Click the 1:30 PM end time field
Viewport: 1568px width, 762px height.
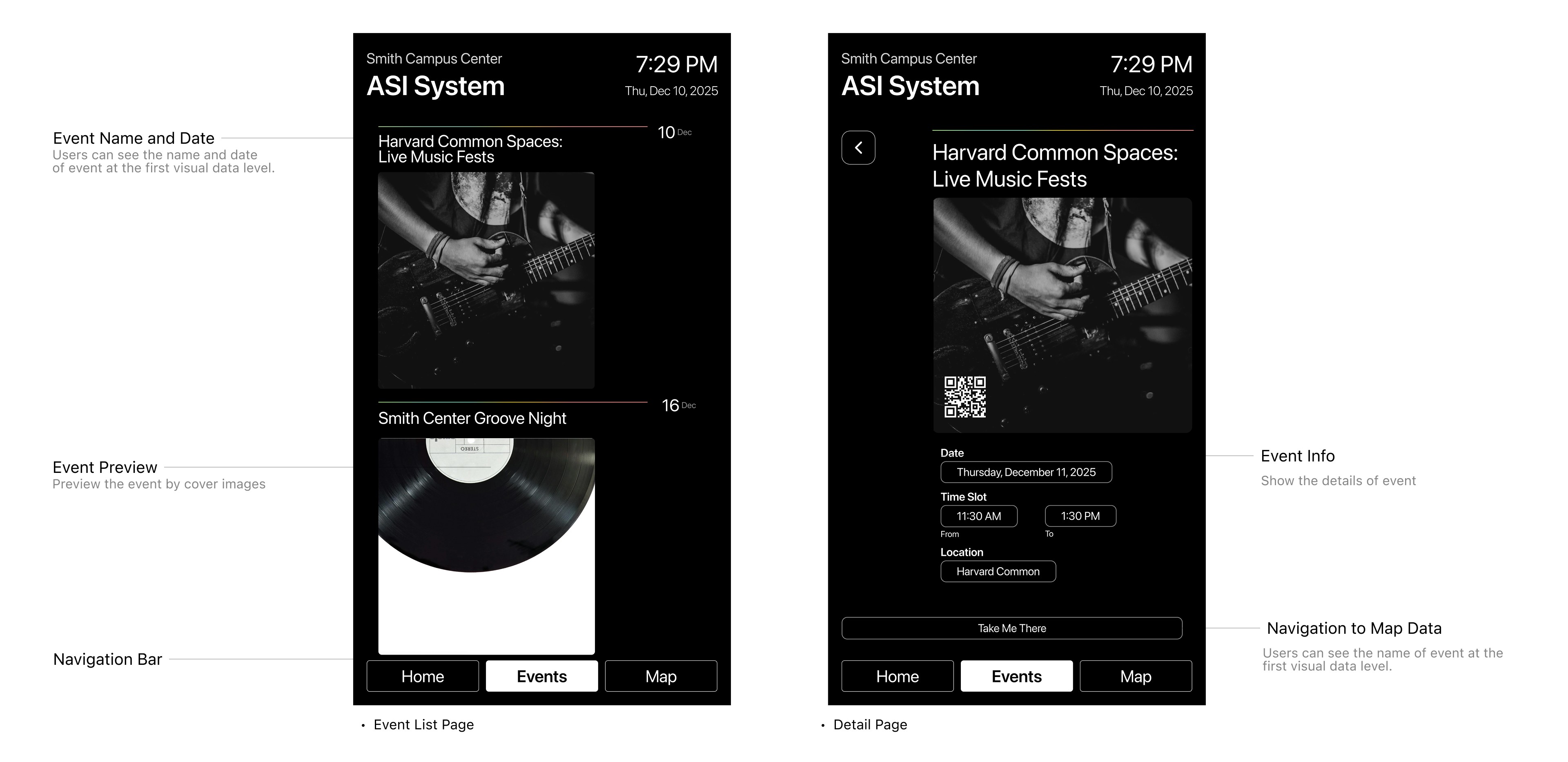1080,516
